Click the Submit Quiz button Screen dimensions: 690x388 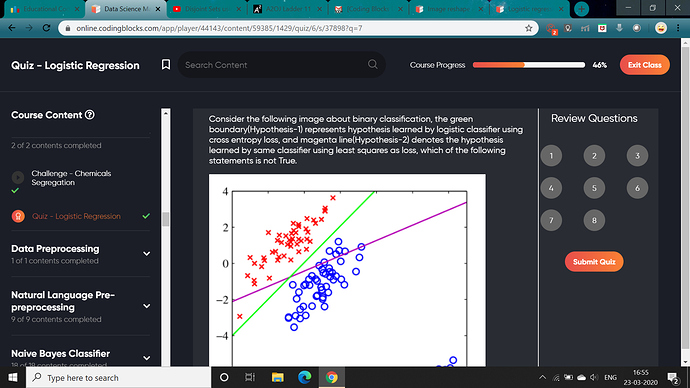(x=594, y=262)
